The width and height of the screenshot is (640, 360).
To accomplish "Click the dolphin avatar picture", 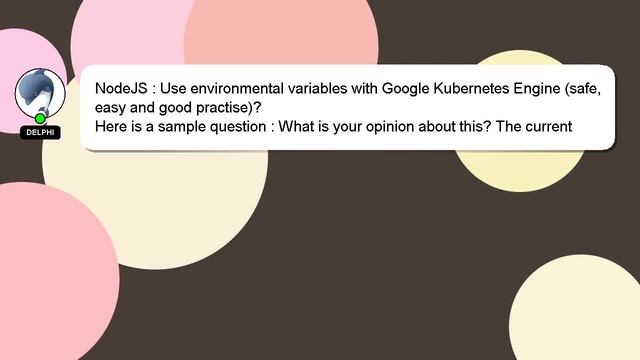I will tap(40, 93).
